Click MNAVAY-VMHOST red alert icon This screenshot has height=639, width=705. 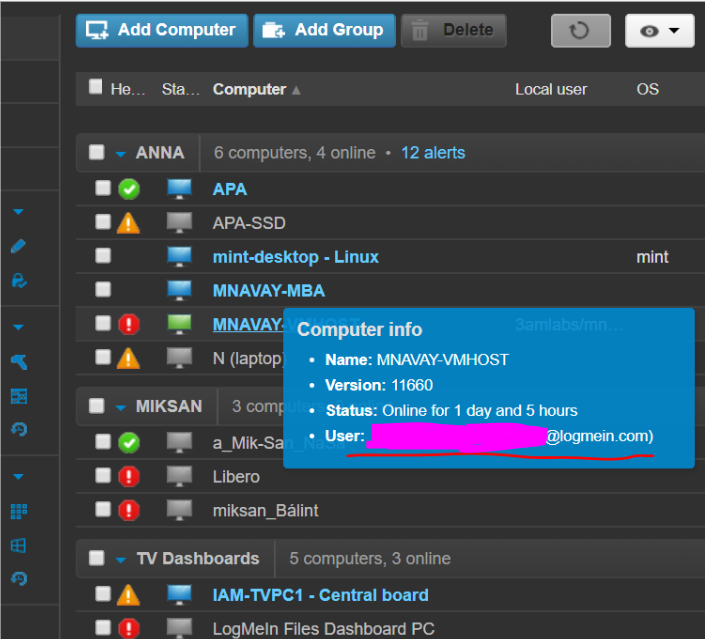pos(129,324)
